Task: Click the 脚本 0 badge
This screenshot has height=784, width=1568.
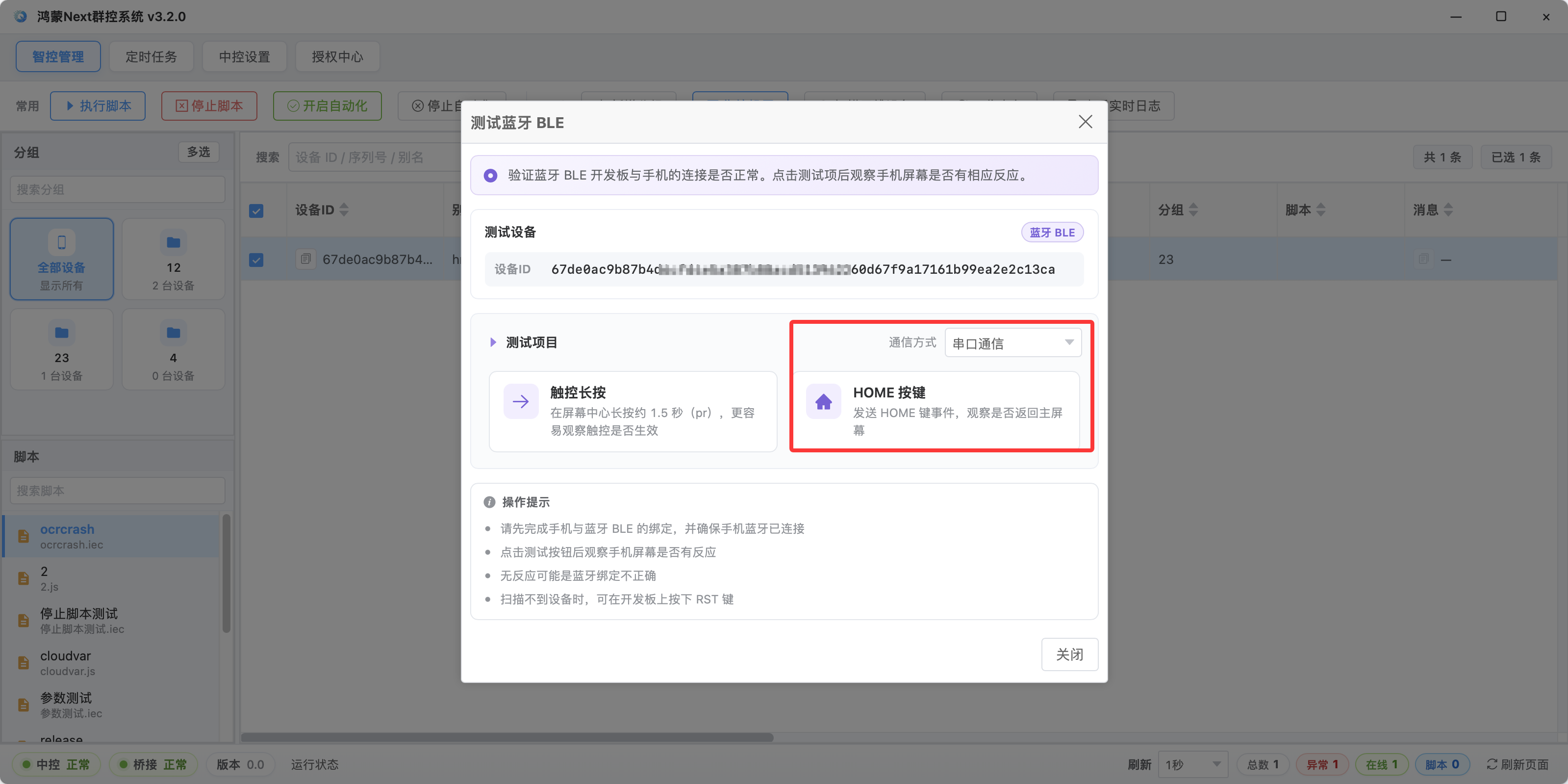Action: pos(1442,764)
